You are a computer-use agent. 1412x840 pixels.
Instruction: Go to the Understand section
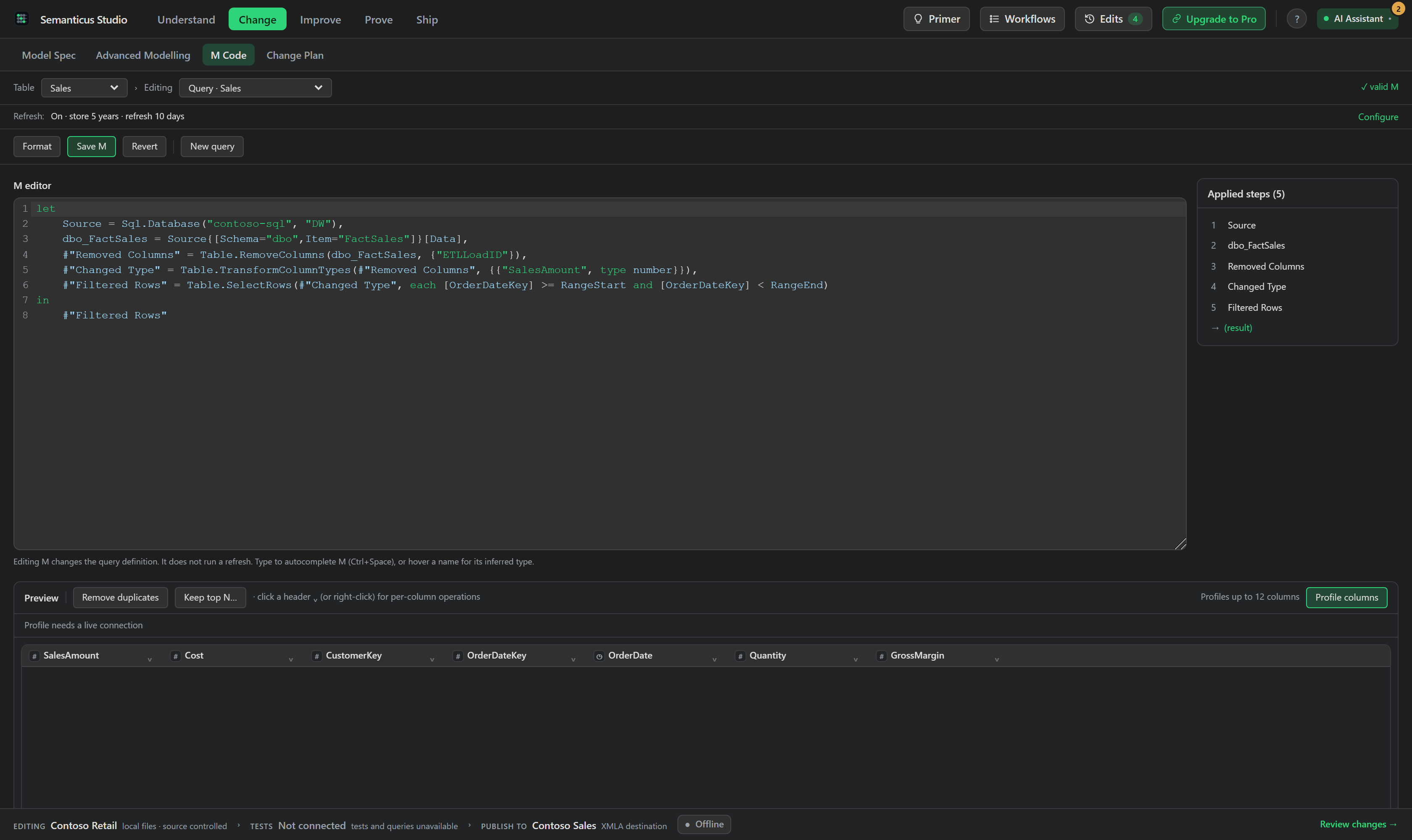(186, 19)
